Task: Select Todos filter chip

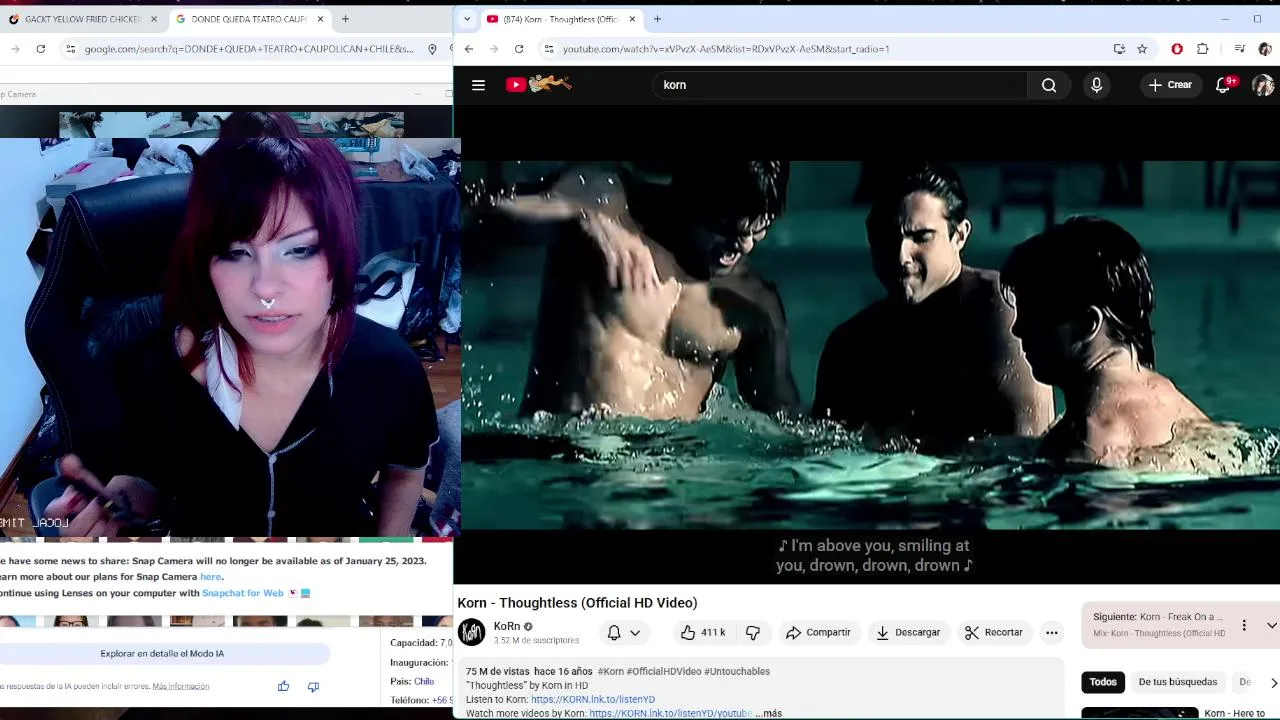Action: click(1103, 682)
